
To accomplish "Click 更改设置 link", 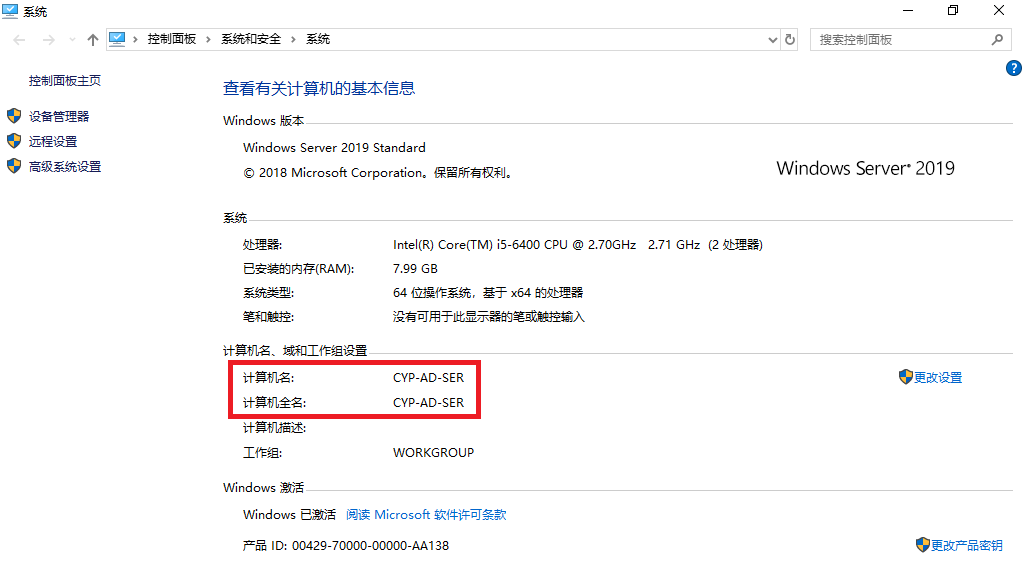I will tap(938, 377).
